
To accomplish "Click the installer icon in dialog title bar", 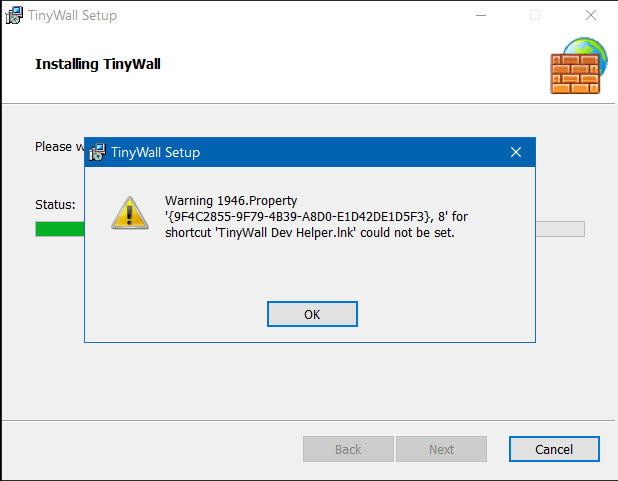I will click(x=97, y=152).
